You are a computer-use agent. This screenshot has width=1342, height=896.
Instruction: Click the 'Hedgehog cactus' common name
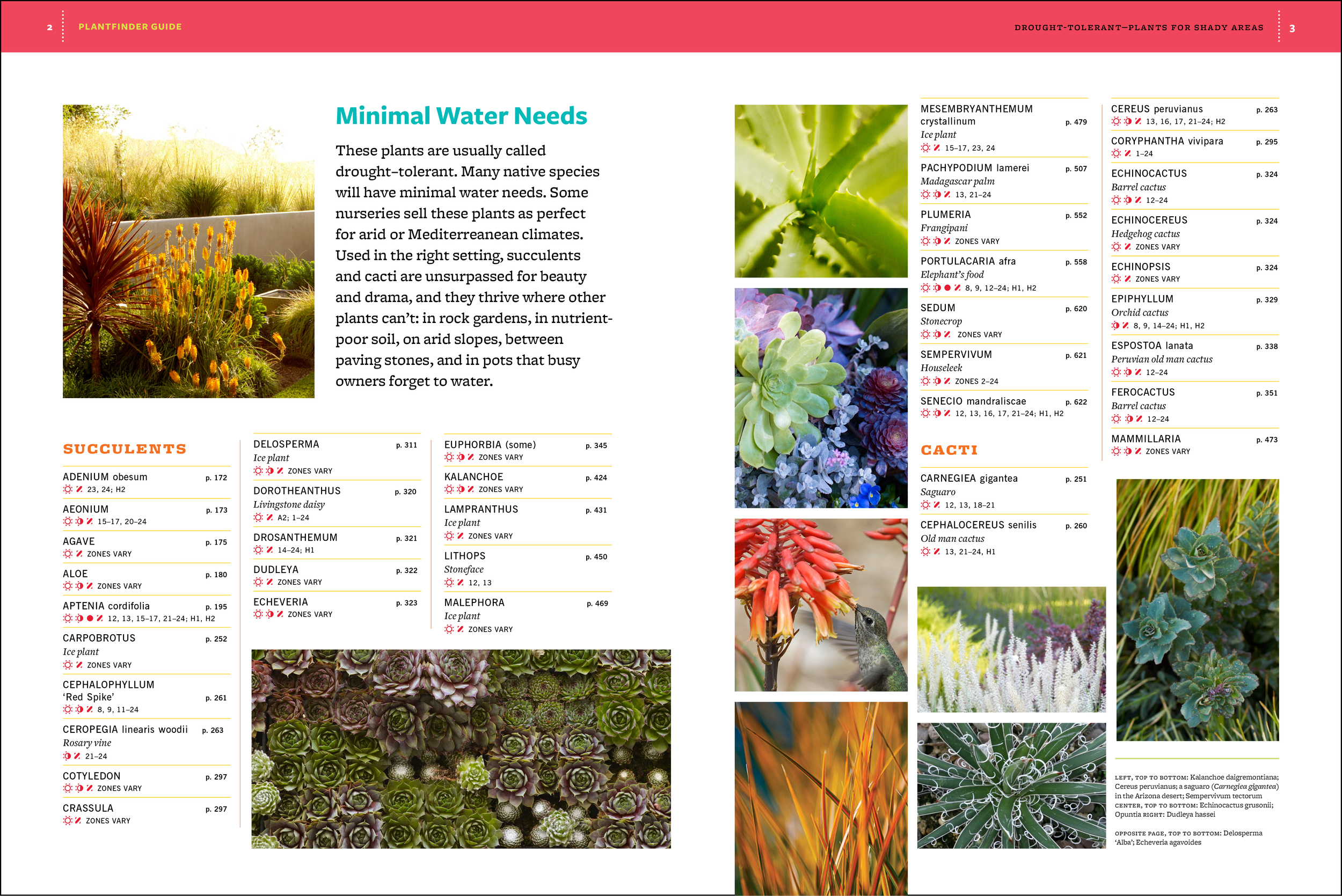1146,234
